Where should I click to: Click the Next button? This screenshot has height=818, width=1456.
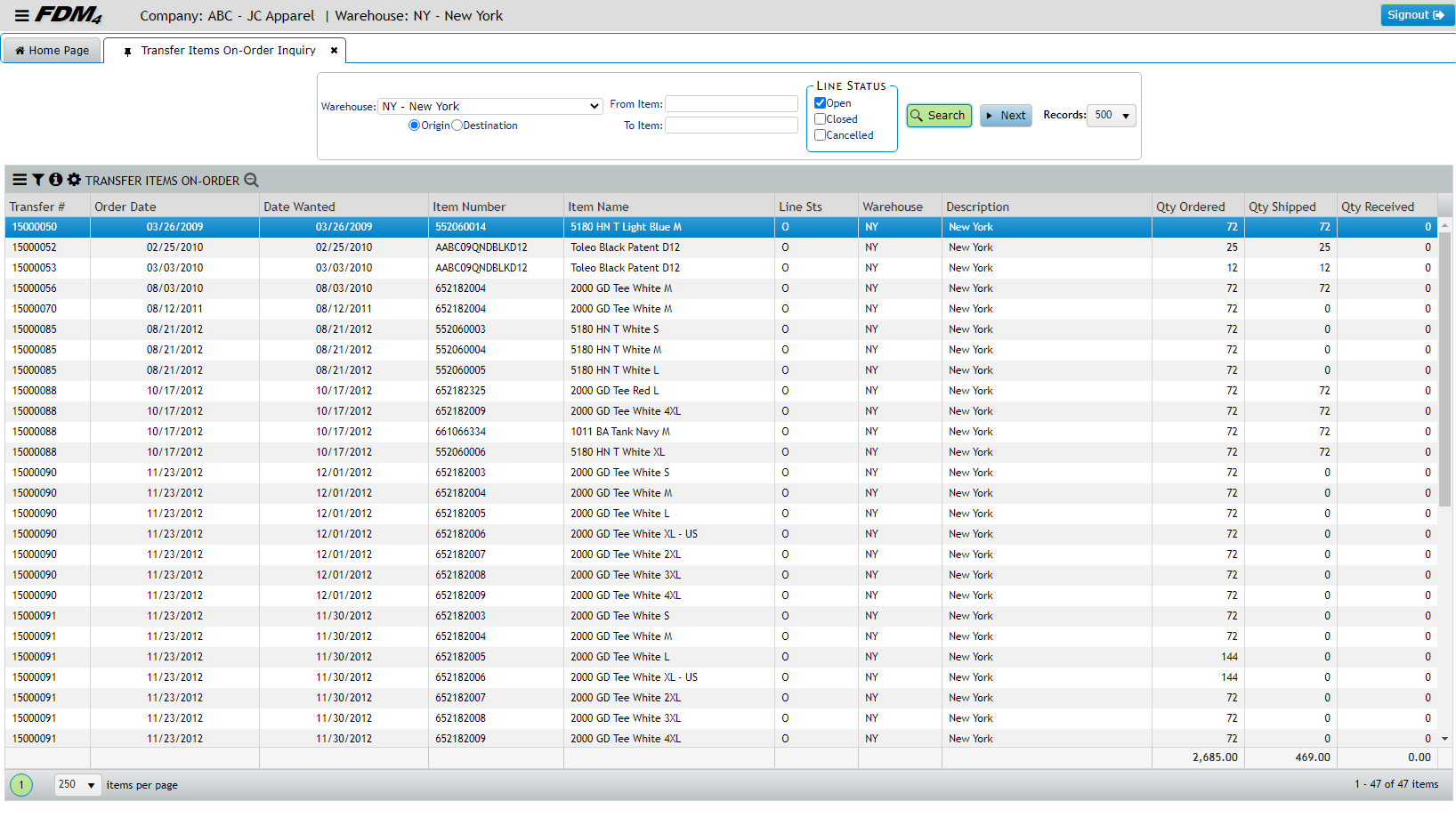point(1006,116)
